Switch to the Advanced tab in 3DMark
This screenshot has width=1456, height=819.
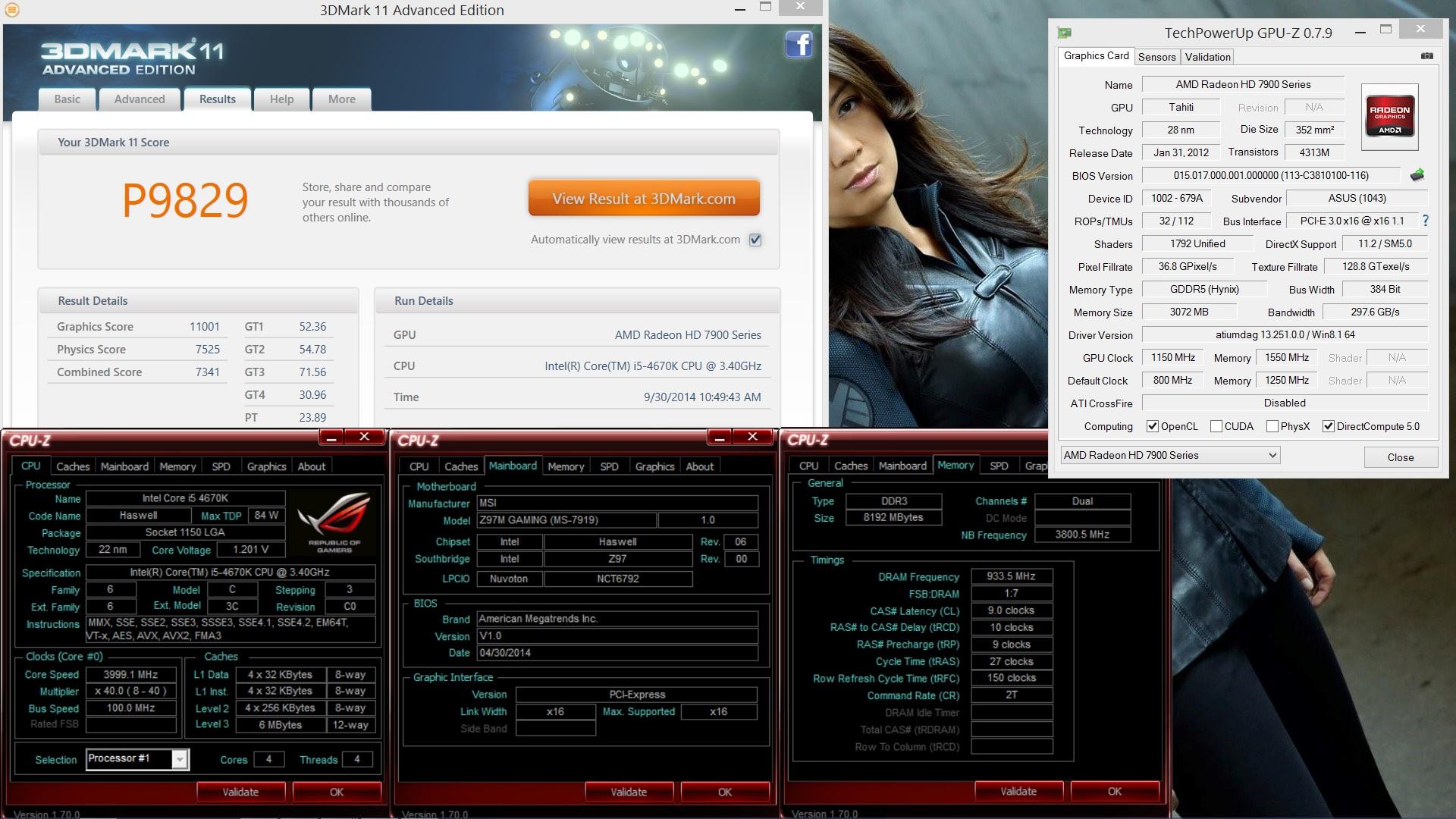140,99
